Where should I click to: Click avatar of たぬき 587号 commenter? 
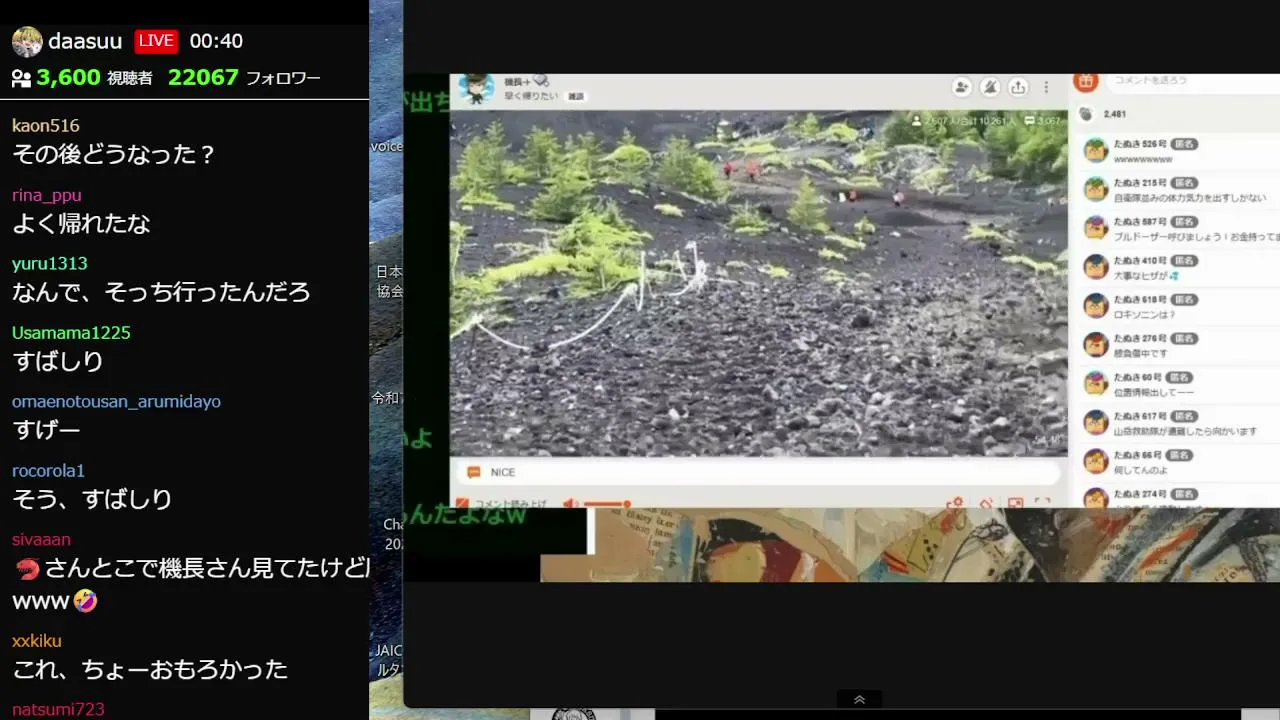click(x=1096, y=228)
